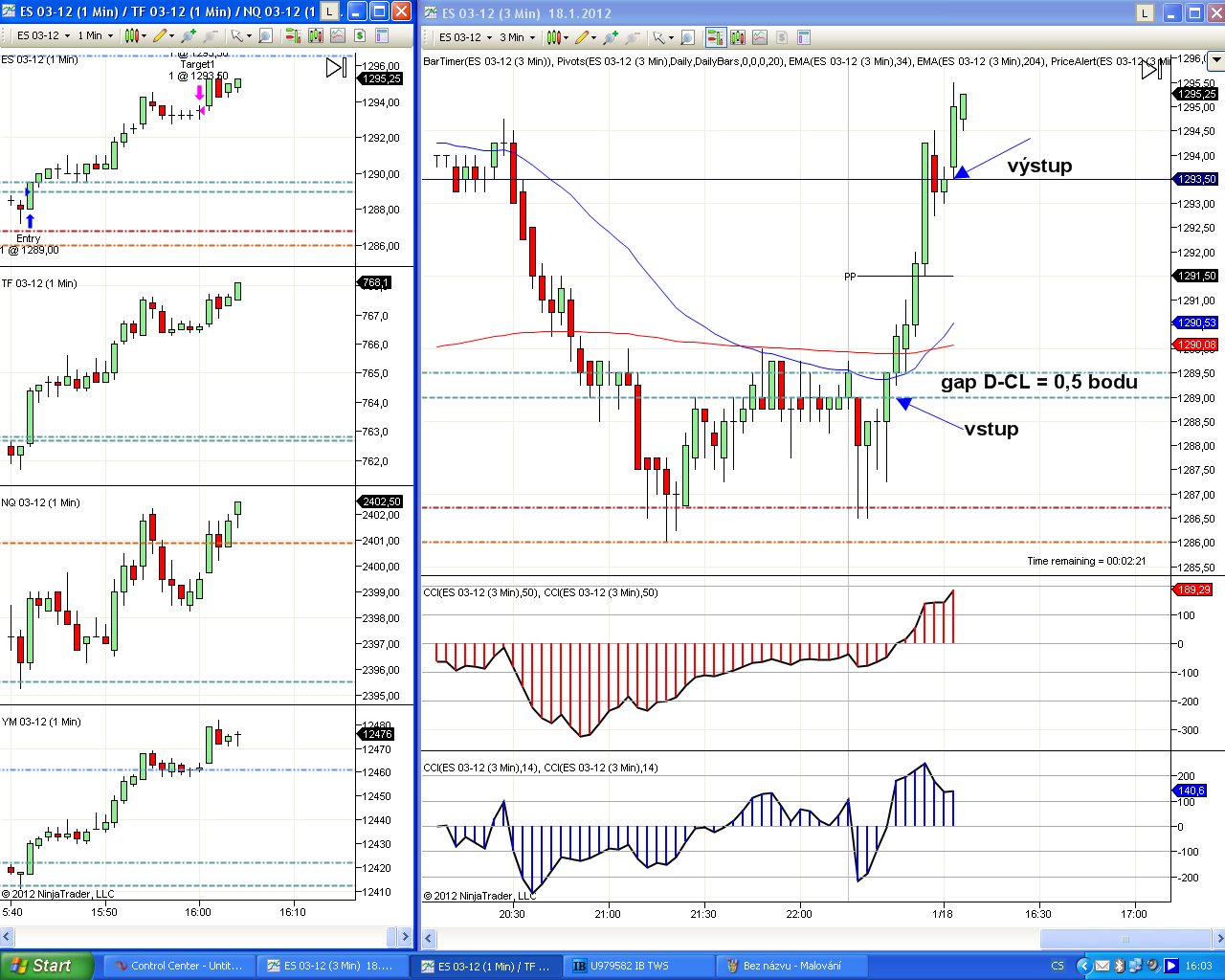Select cursor pointer tool in 3 Min window
Image resolution: width=1225 pixels, height=980 pixels.
click(658, 37)
